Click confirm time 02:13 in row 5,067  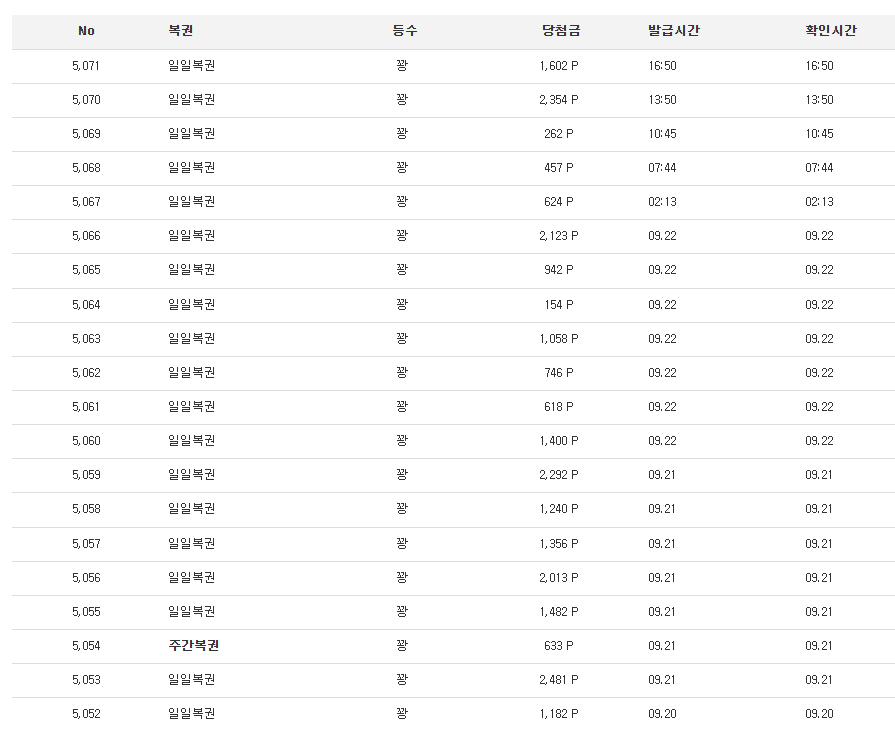(x=819, y=202)
